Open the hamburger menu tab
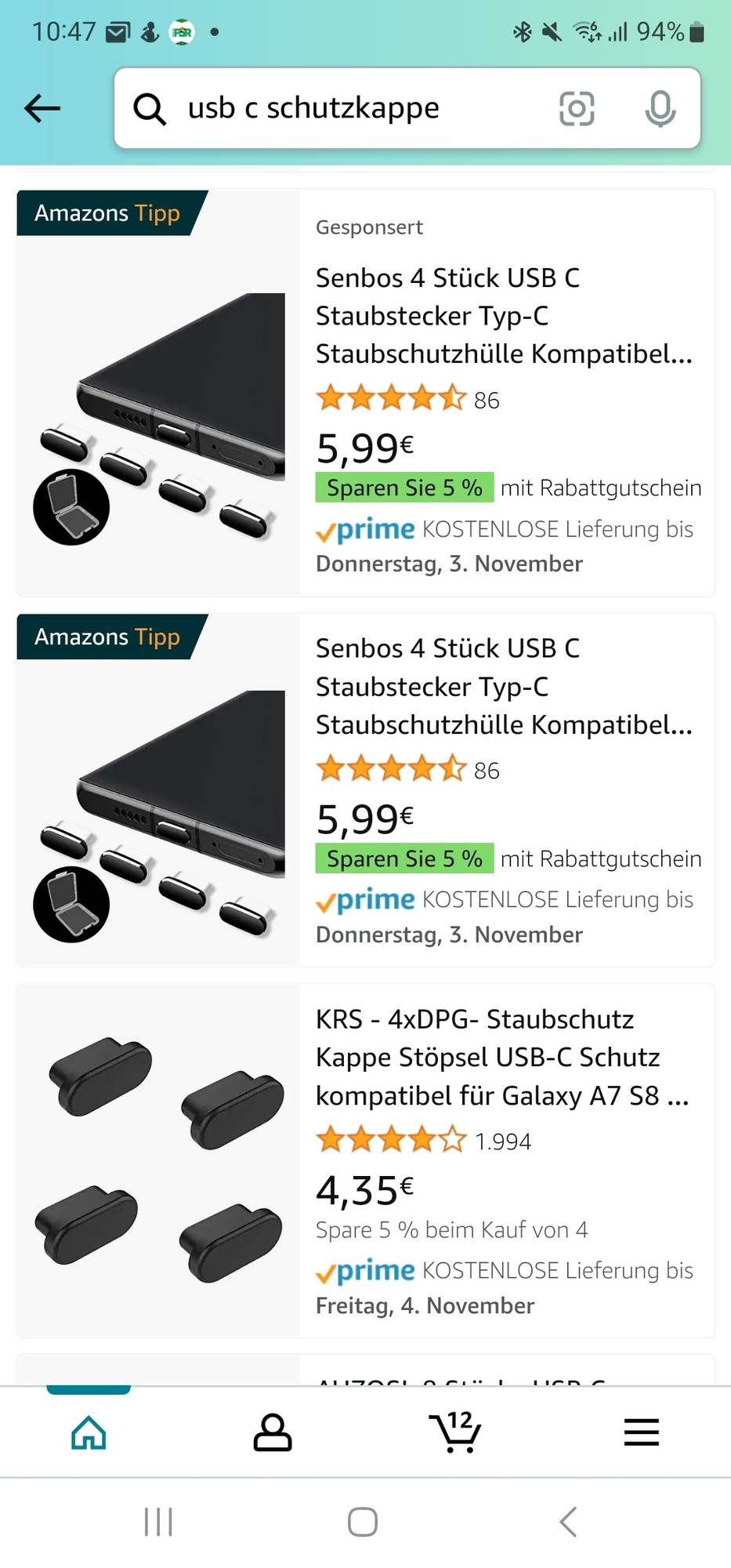The image size is (731, 1568). [x=641, y=1432]
